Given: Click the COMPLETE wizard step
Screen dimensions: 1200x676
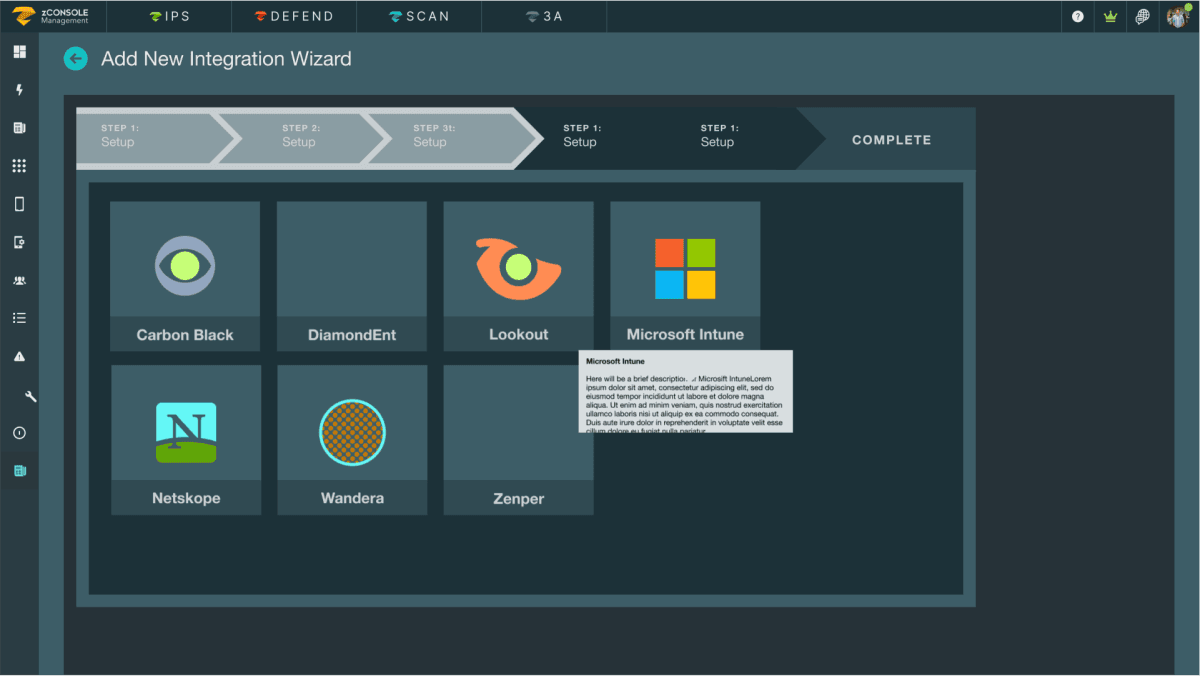Looking at the screenshot, I should 890,139.
